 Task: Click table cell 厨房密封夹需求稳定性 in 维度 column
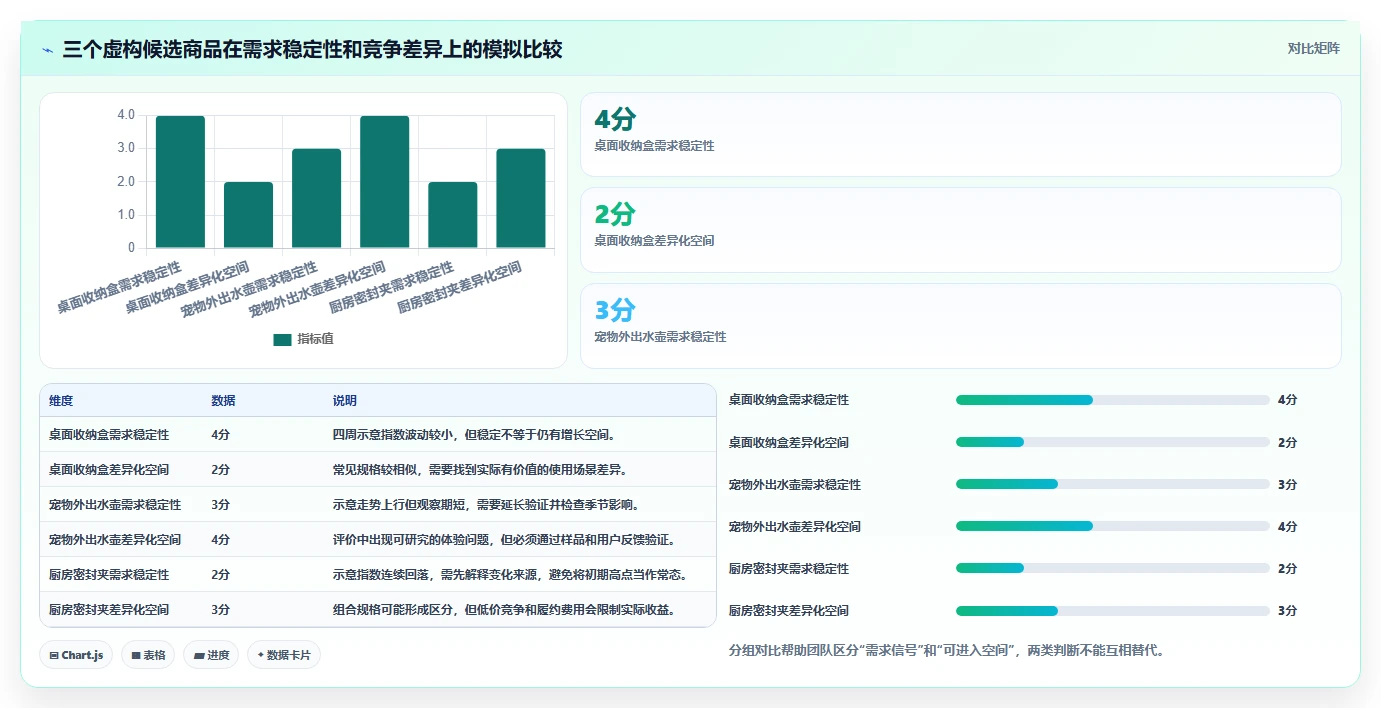tap(109, 574)
